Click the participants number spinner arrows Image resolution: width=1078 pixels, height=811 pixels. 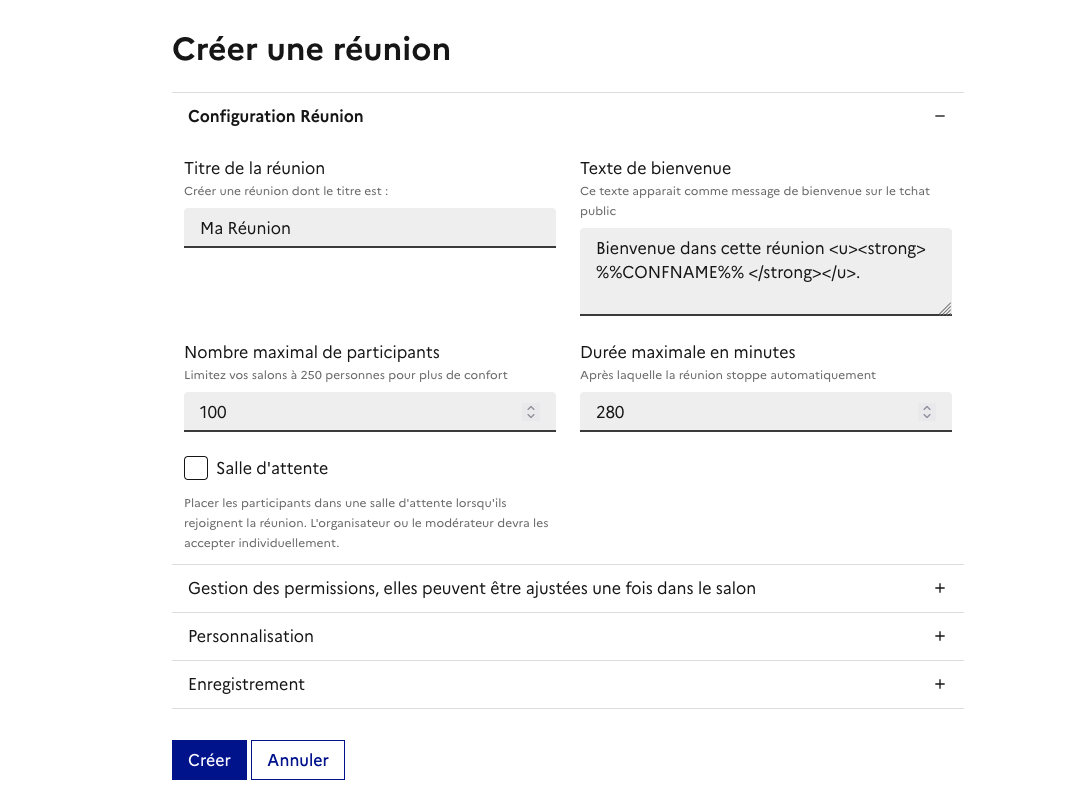click(x=531, y=412)
